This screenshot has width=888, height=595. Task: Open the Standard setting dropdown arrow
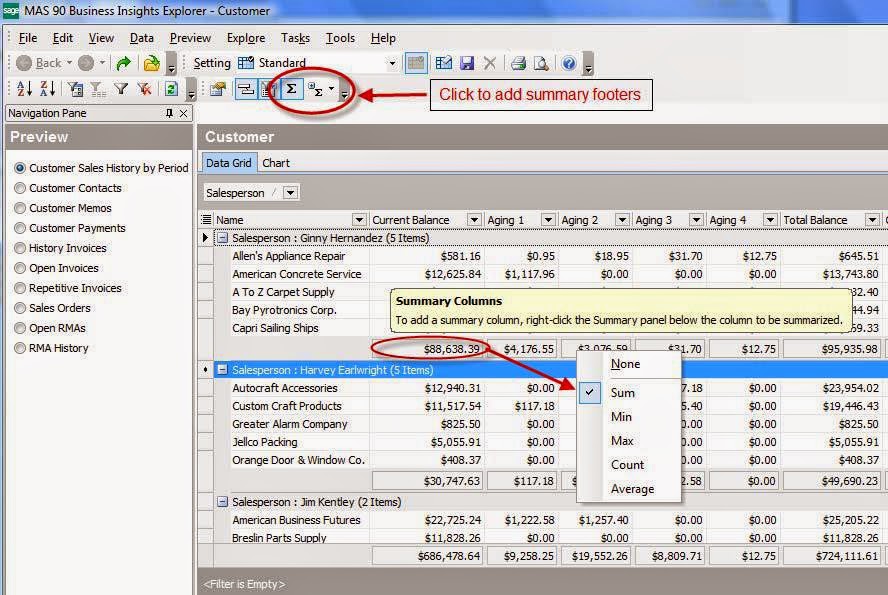click(392, 63)
